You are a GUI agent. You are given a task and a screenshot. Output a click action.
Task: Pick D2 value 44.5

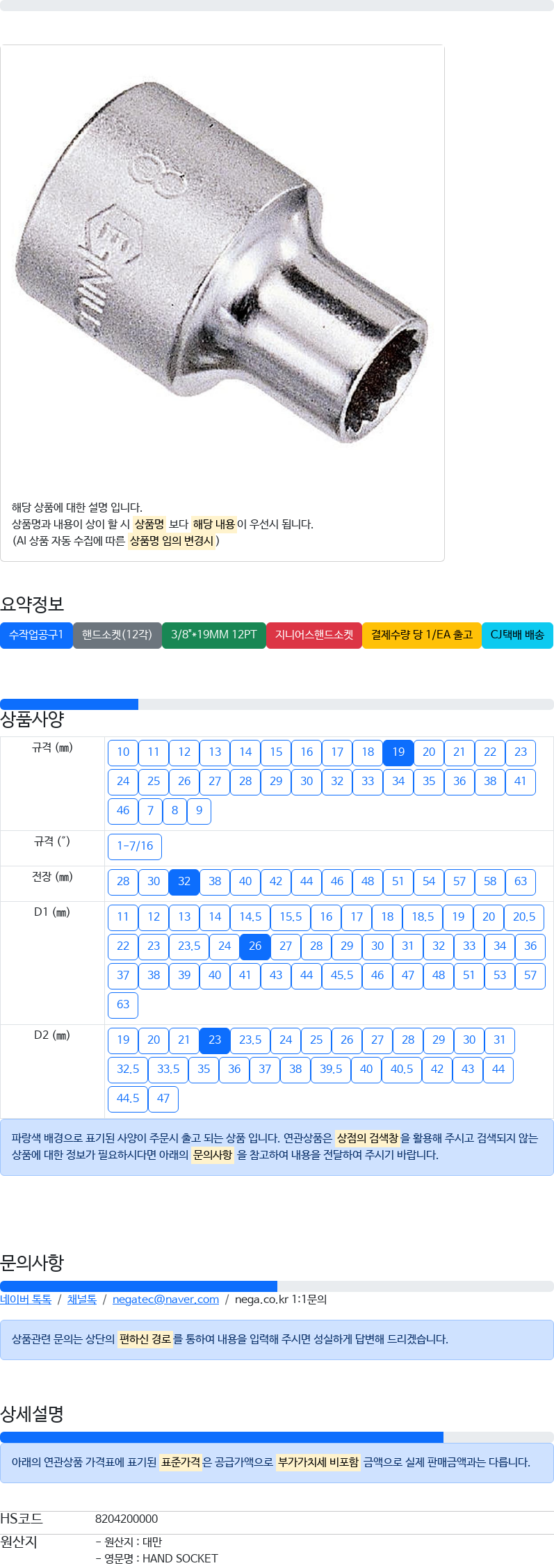[128, 1099]
